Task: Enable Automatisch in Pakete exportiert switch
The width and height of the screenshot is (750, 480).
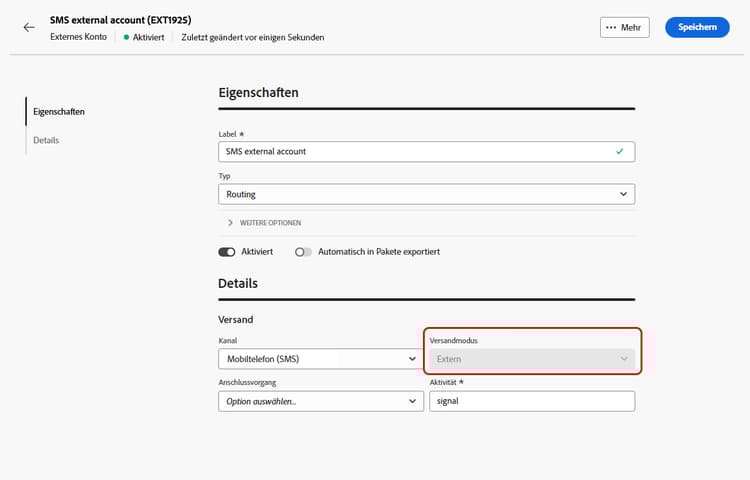Action: [304, 252]
